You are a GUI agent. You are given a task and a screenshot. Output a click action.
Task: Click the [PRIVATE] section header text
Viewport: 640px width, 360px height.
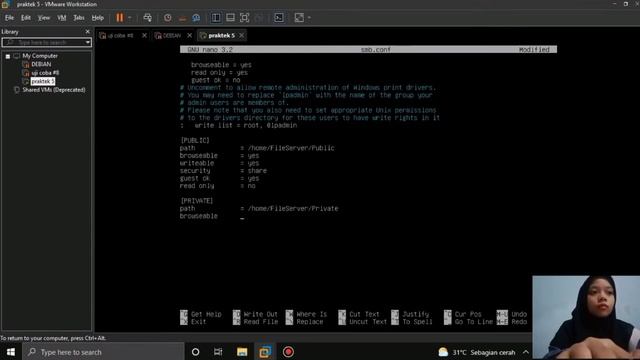[197, 201]
